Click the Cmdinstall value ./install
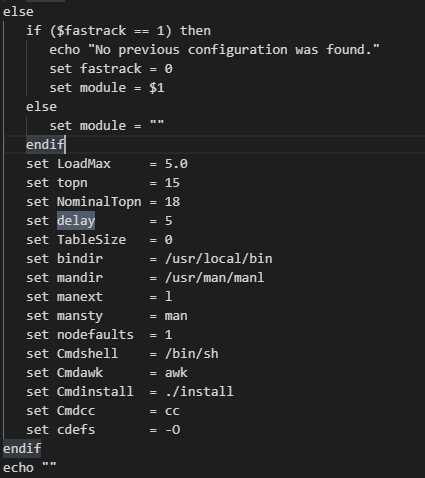425x478 pixels. click(199, 392)
